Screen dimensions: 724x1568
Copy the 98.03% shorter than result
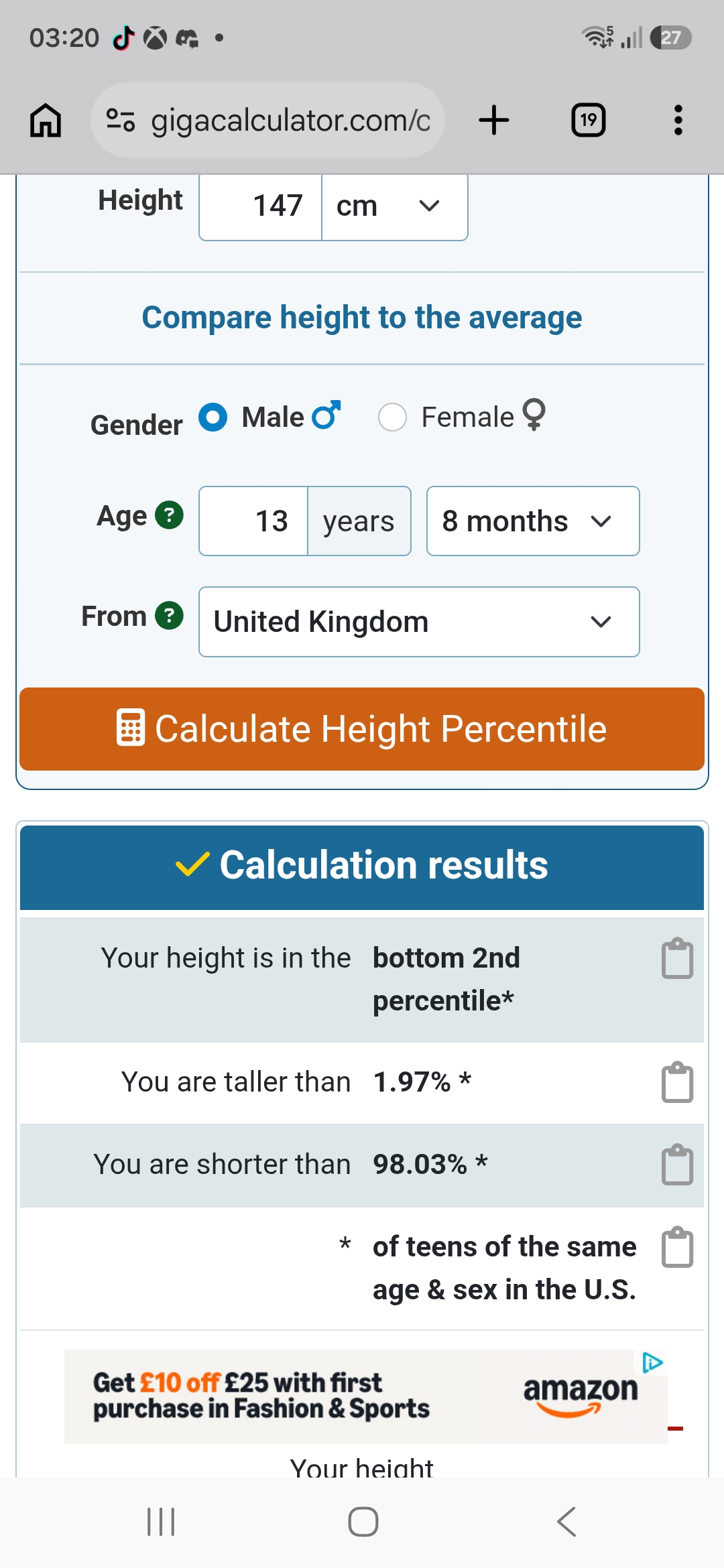click(677, 1165)
